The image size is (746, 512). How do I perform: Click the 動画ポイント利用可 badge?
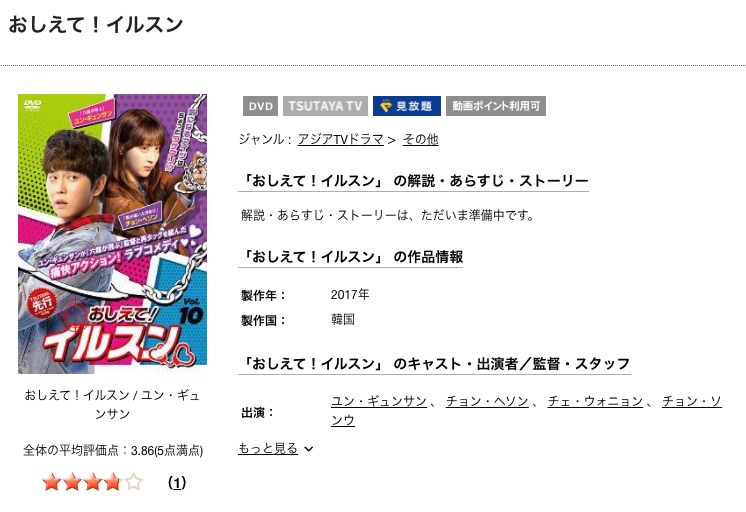(496, 106)
